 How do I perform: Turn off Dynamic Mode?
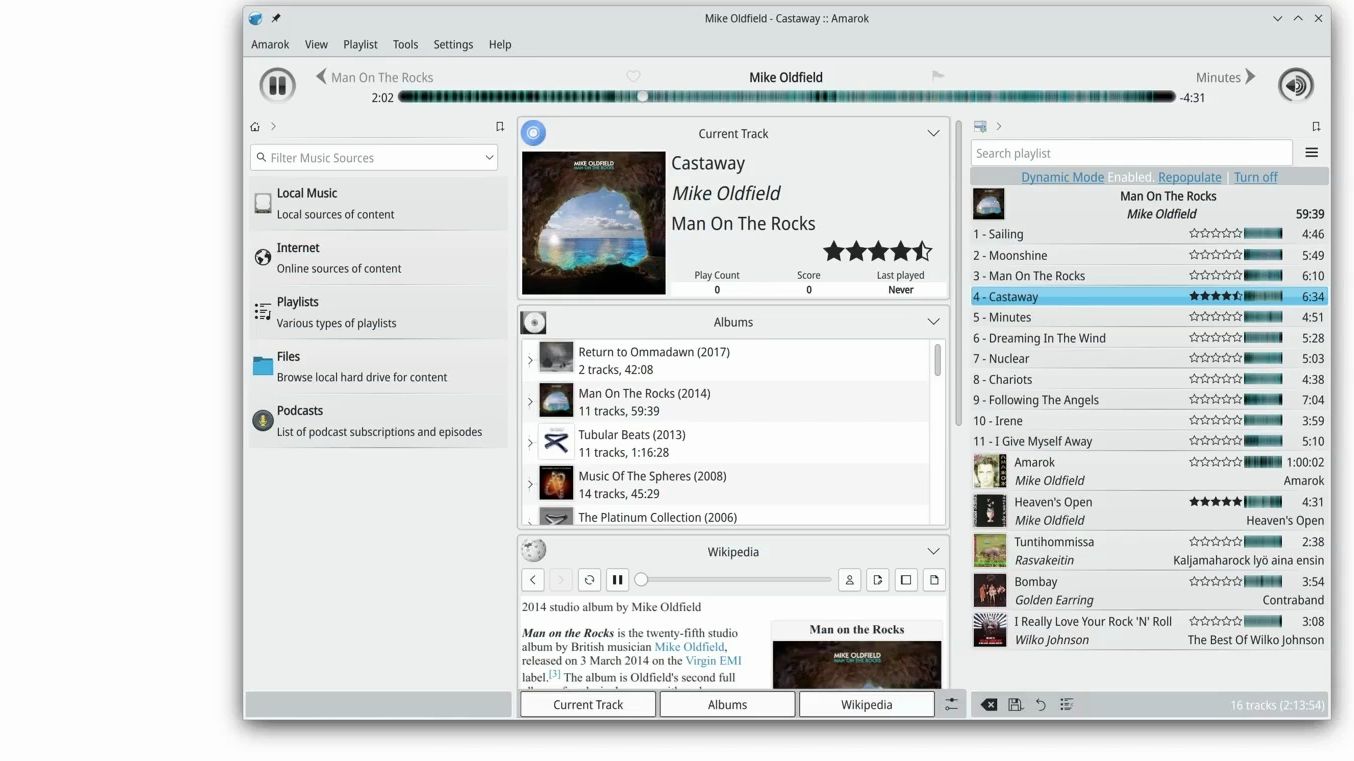[1255, 177]
